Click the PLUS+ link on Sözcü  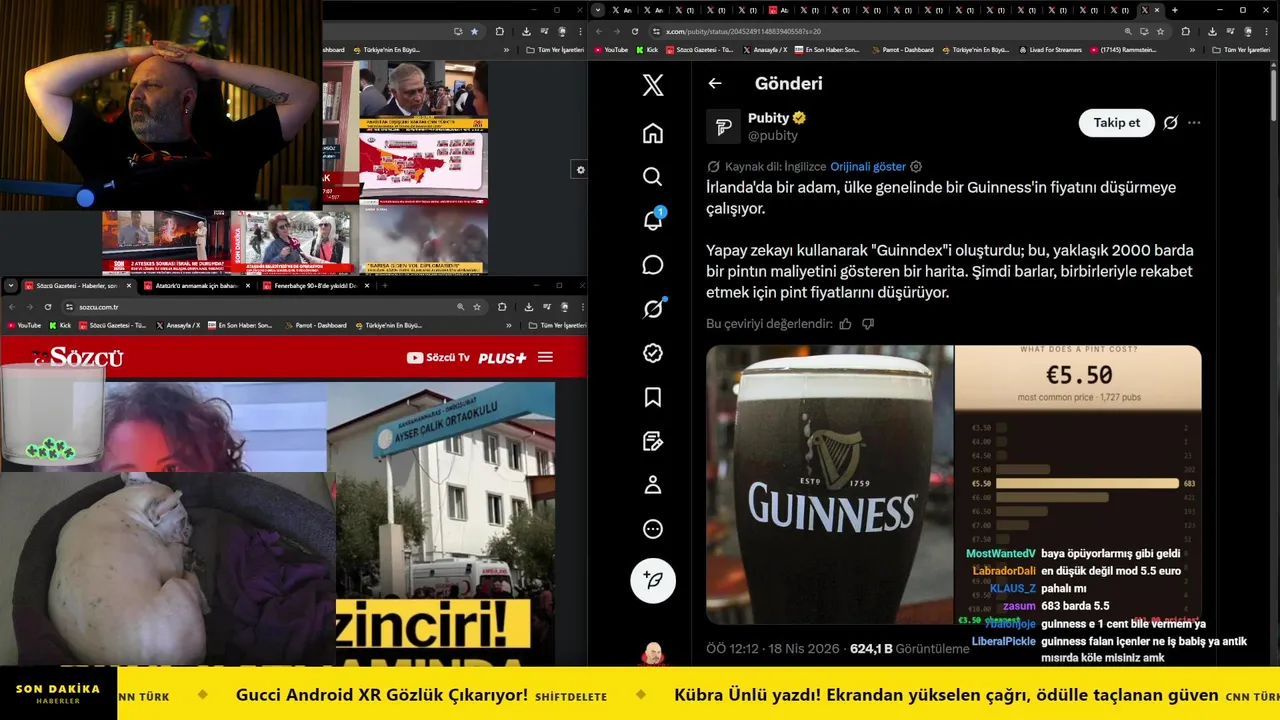[502, 357]
